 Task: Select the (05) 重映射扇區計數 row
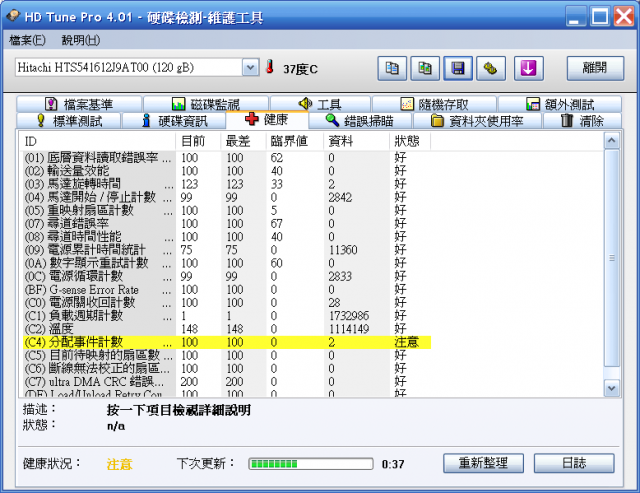(x=227, y=210)
